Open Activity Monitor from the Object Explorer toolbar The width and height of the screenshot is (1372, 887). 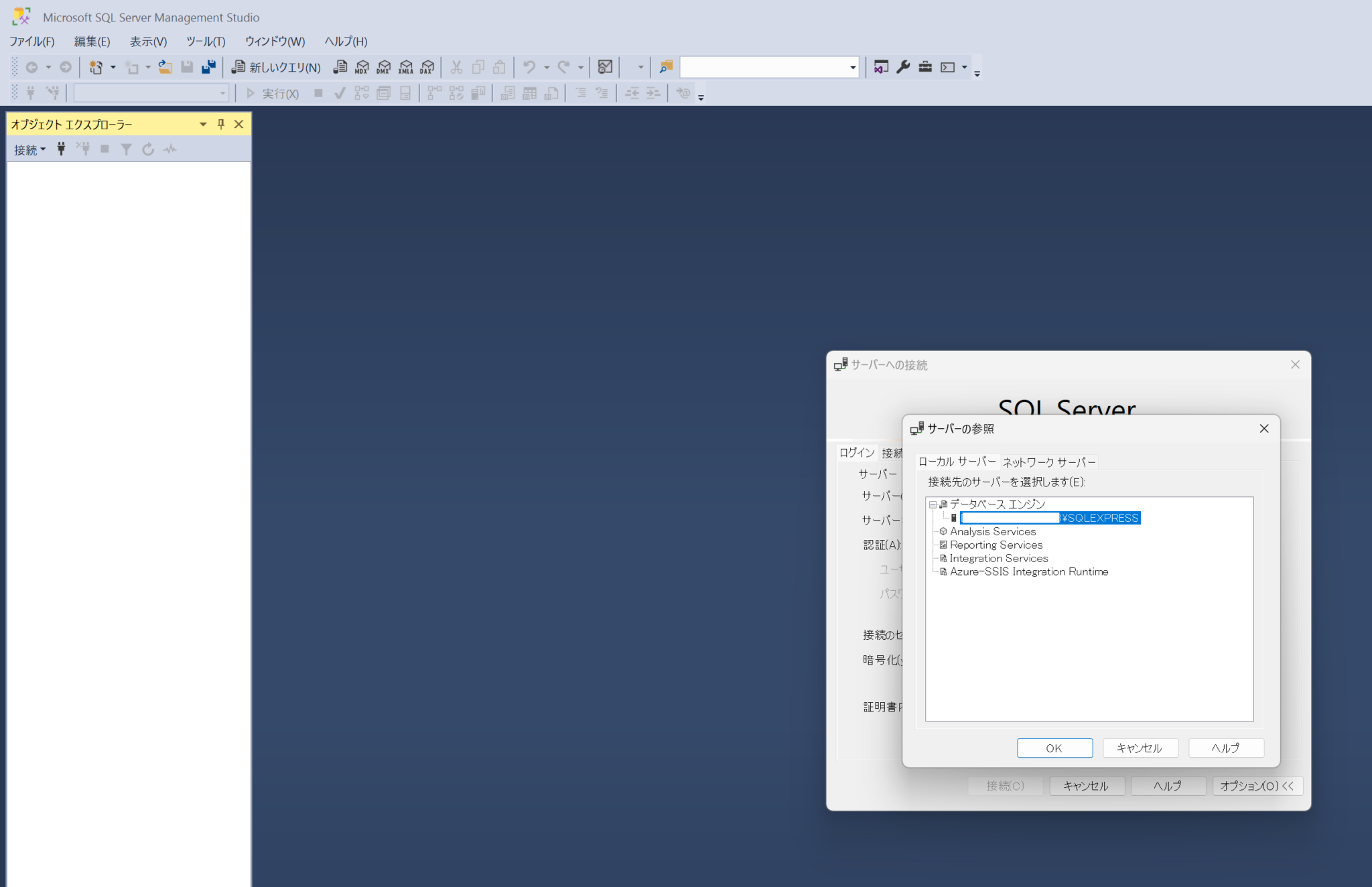(x=169, y=149)
